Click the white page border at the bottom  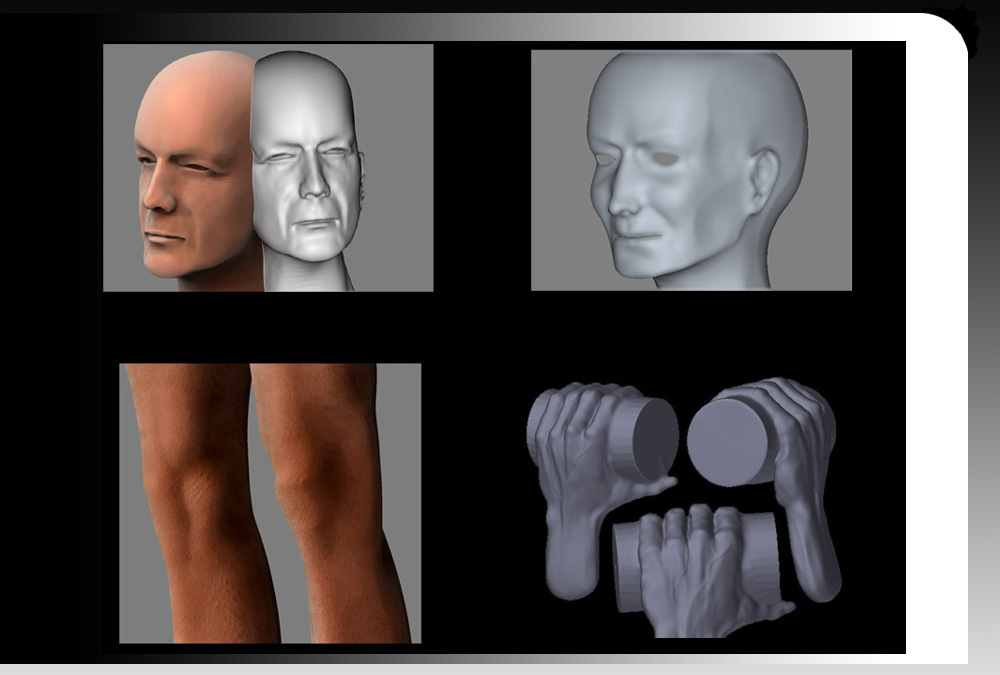[x=500, y=668]
